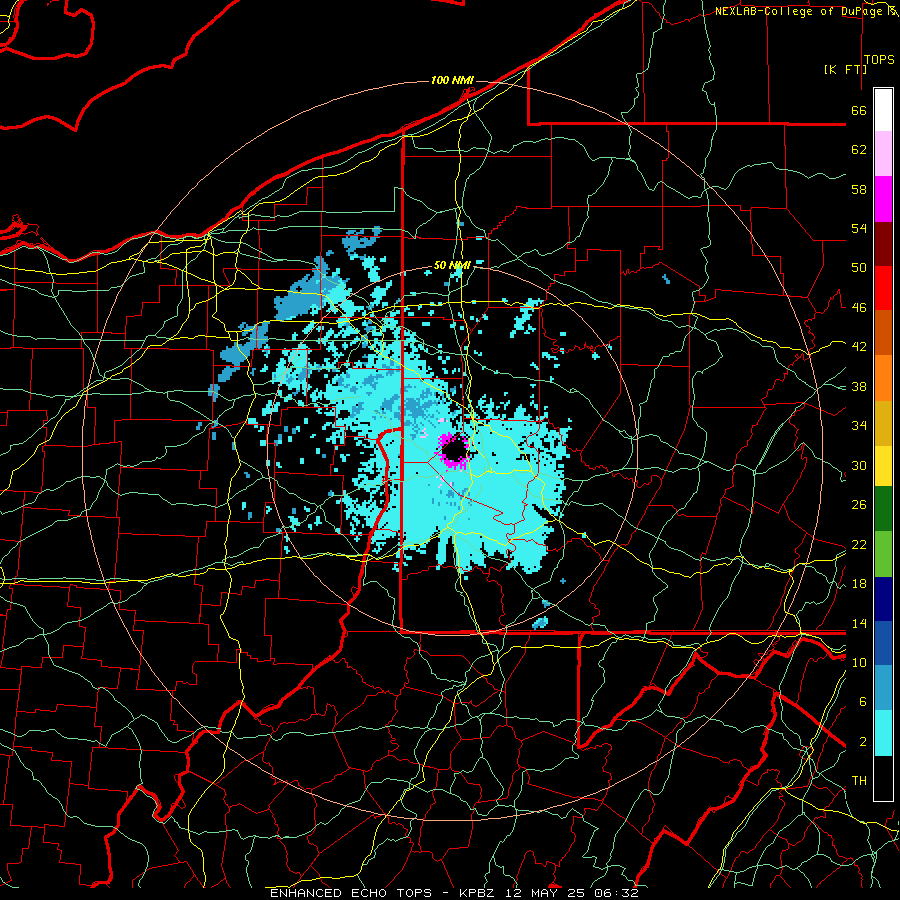Screen dimensions: 900x900
Task: Click the legend value '14'
Action: click(x=859, y=623)
